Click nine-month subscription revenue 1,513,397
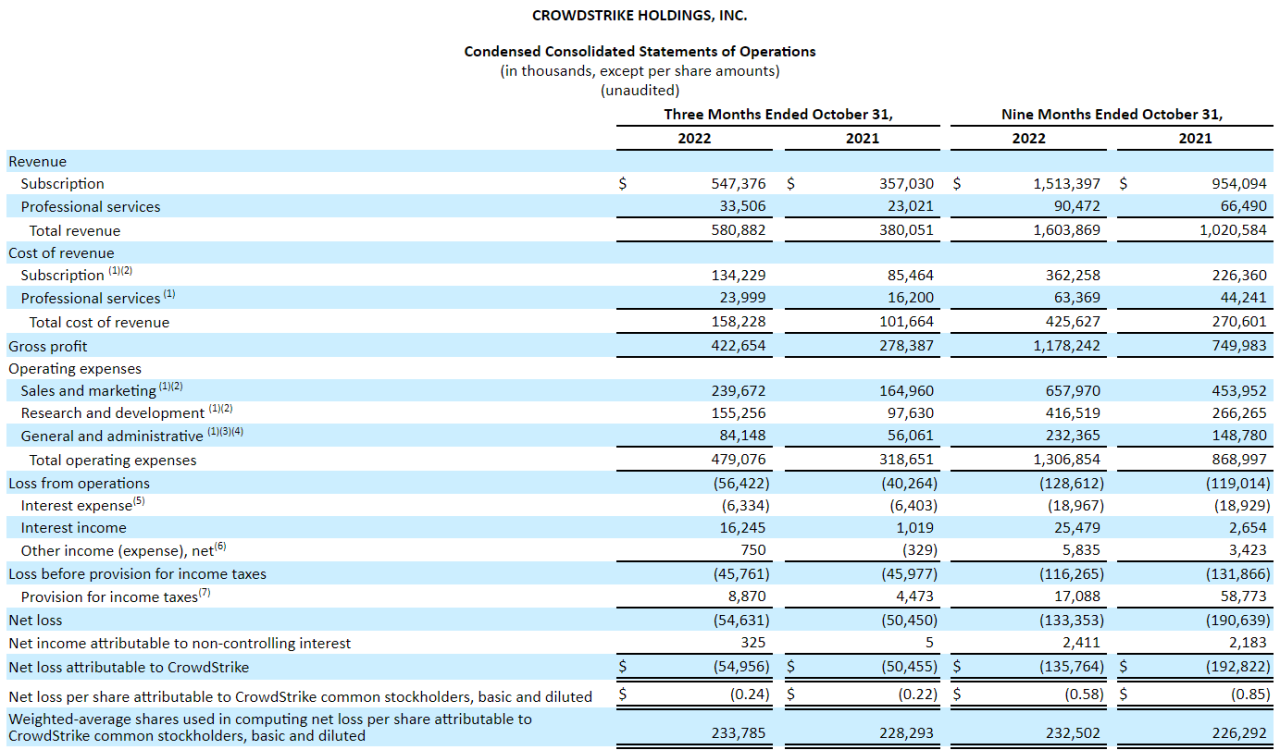 point(1067,184)
